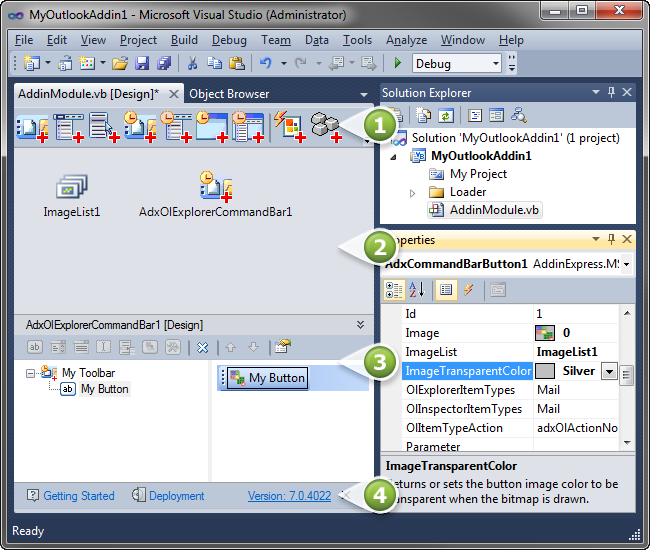The height and width of the screenshot is (550, 650).
Task: Click the My Button preview control
Action: (267, 378)
